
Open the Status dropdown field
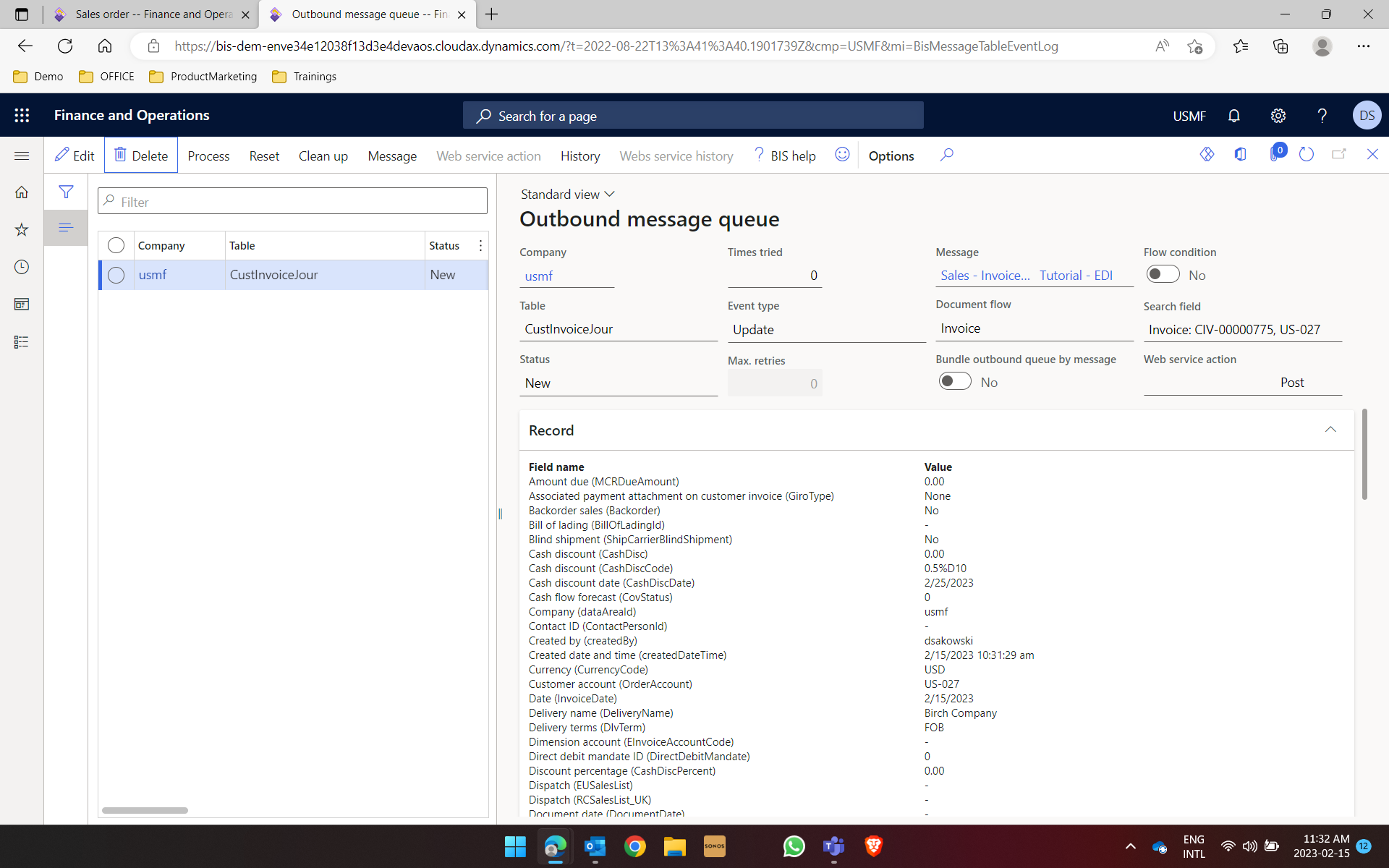pyautogui.click(x=619, y=383)
